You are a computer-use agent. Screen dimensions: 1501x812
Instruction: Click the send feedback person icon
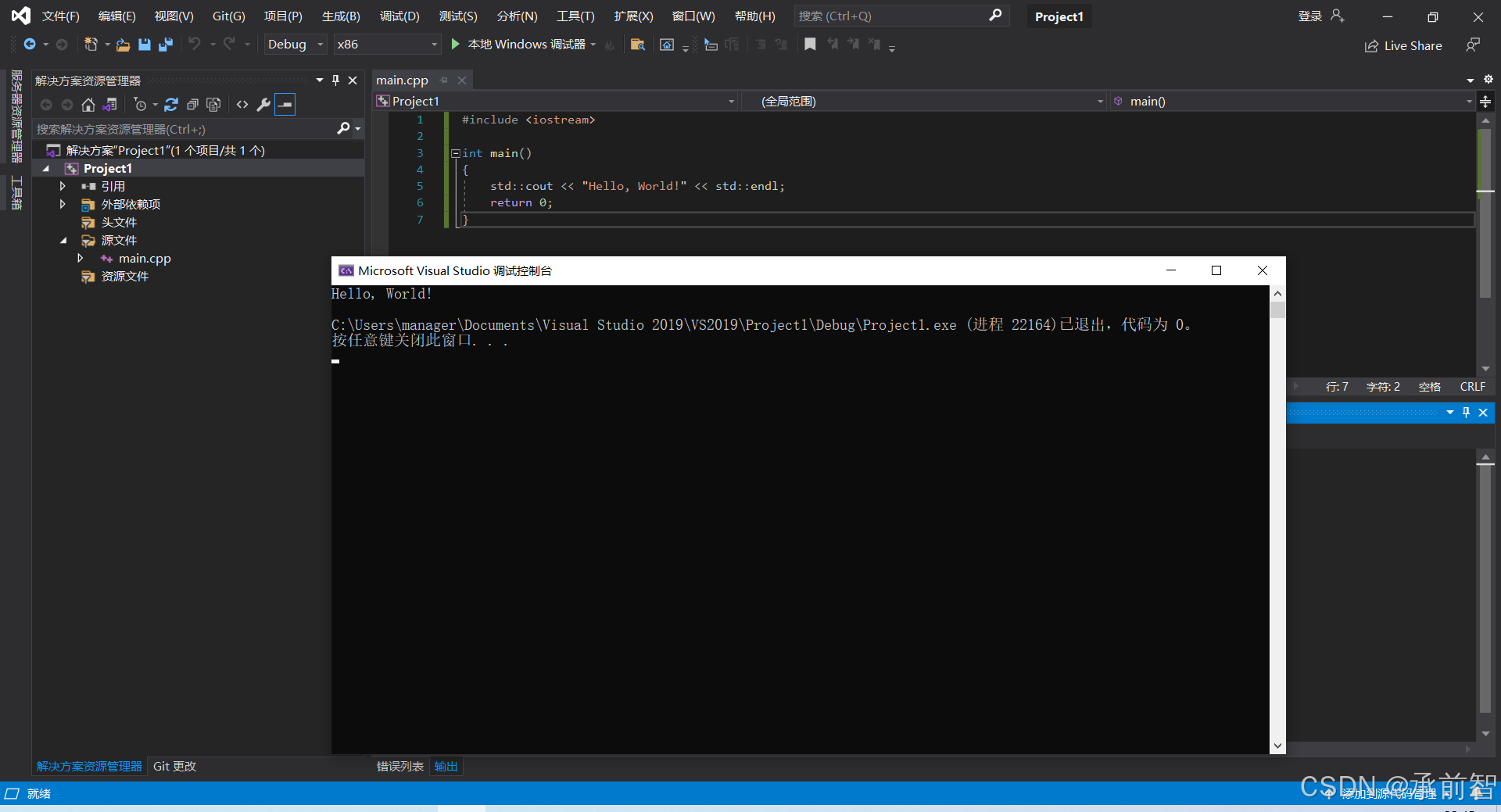pyautogui.click(x=1473, y=45)
